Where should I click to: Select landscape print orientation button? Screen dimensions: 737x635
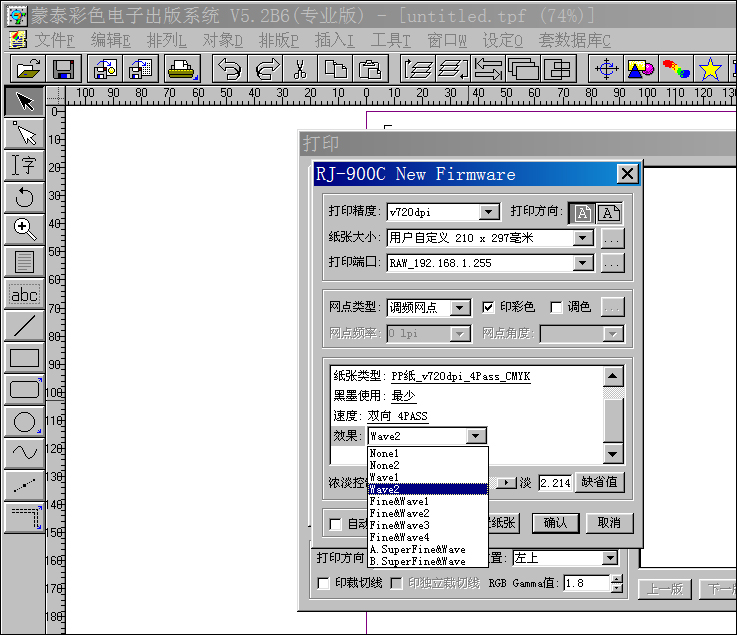pos(609,213)
